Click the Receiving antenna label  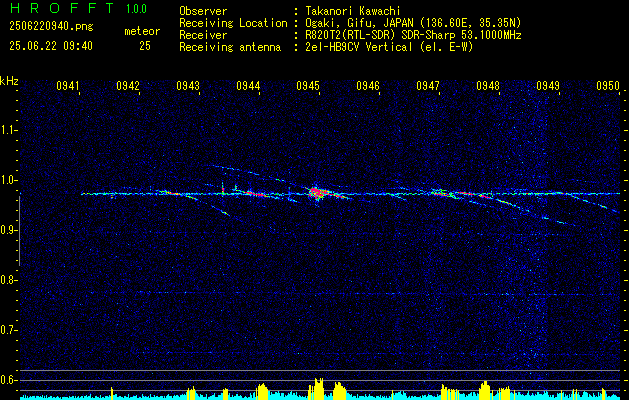(230, 47)
